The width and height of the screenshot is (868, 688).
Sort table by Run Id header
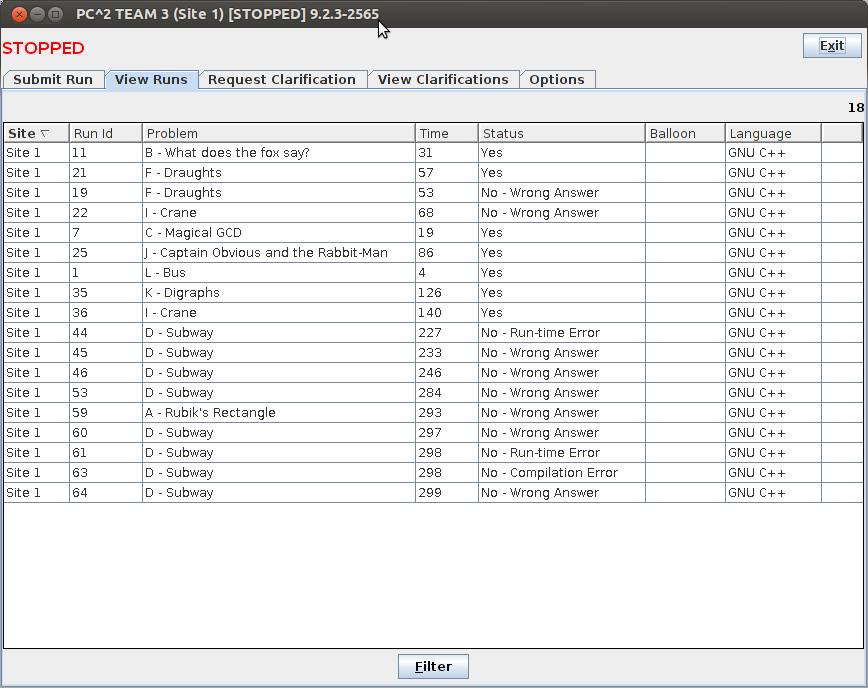pyautogui.click(x=105, y=133)
